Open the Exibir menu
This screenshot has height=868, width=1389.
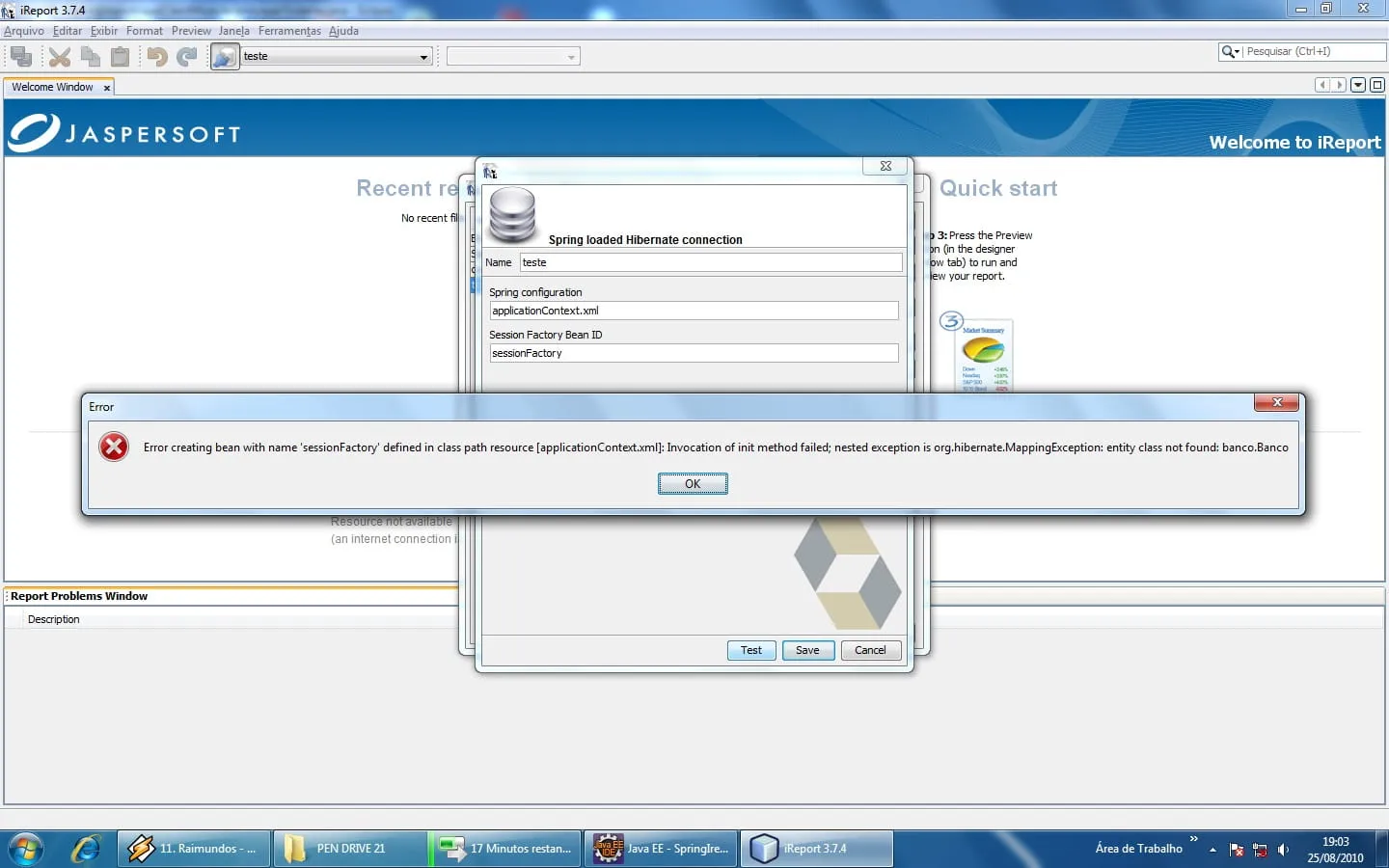point(104,31)
